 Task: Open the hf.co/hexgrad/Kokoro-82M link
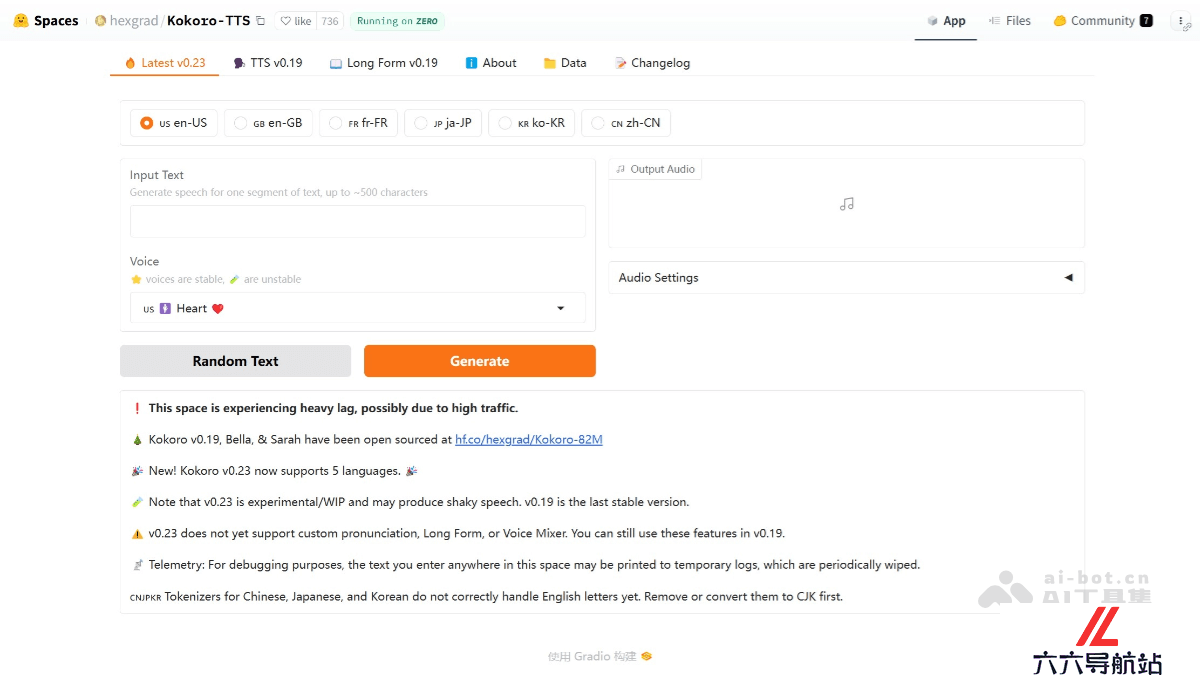pyautogui.click(x=529, y=439)
